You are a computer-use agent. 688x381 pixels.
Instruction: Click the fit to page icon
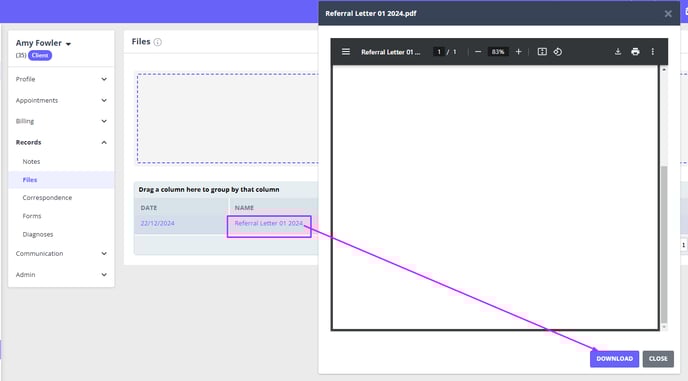542,52
